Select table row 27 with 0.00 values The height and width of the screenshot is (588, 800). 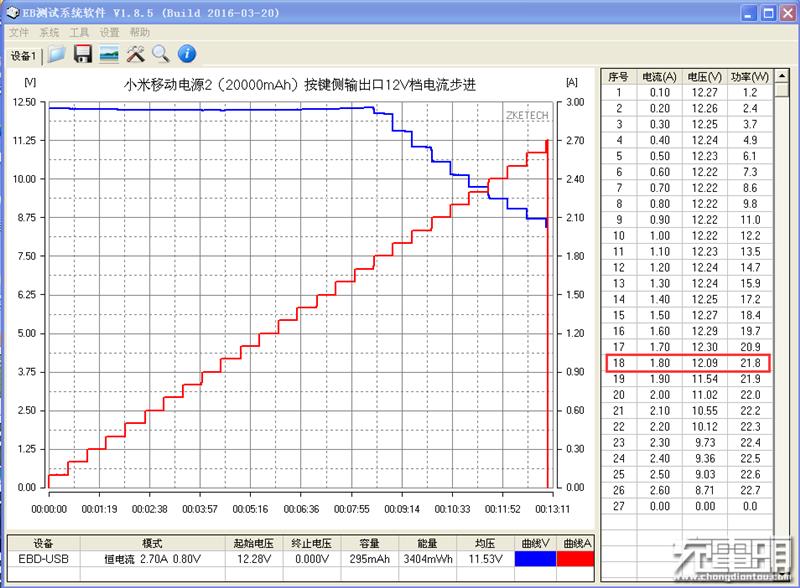pyautogui.click(x=687, y=506)
